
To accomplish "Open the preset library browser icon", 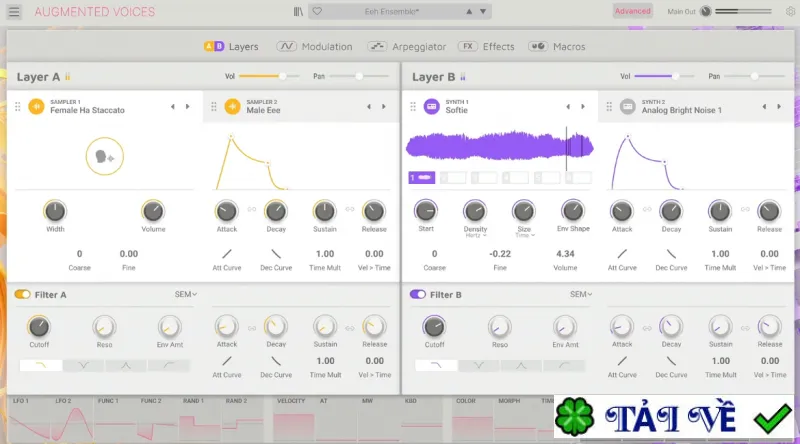I will (x=298, y=11).
